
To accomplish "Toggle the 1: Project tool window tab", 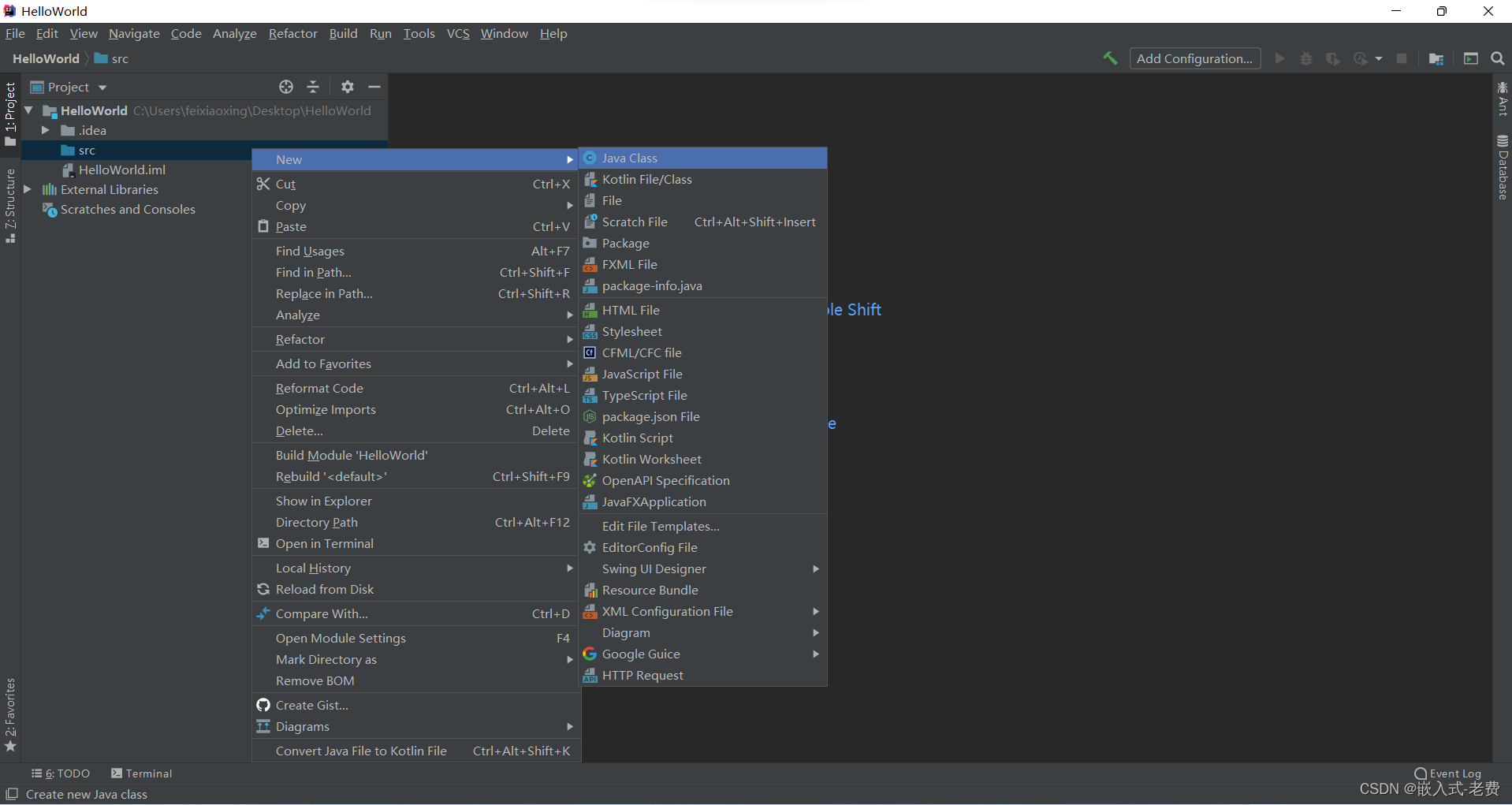I will click(x=10, y=115).
